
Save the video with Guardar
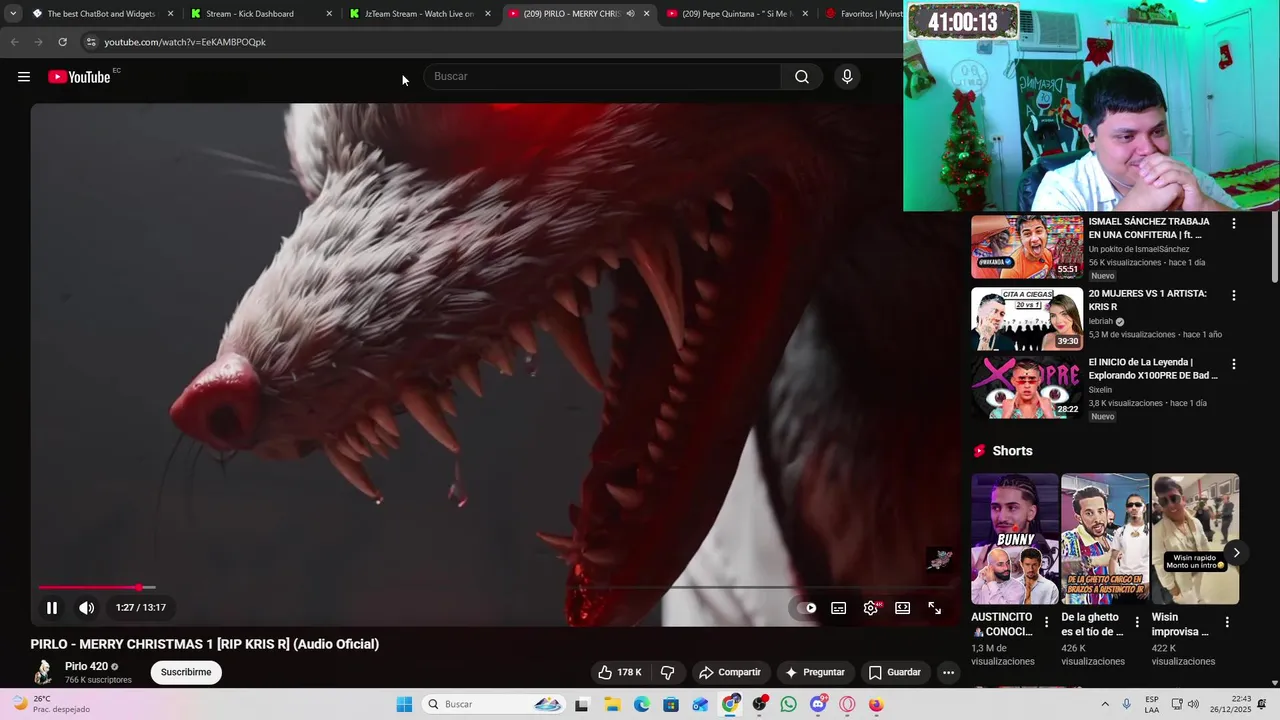[895, 672]
